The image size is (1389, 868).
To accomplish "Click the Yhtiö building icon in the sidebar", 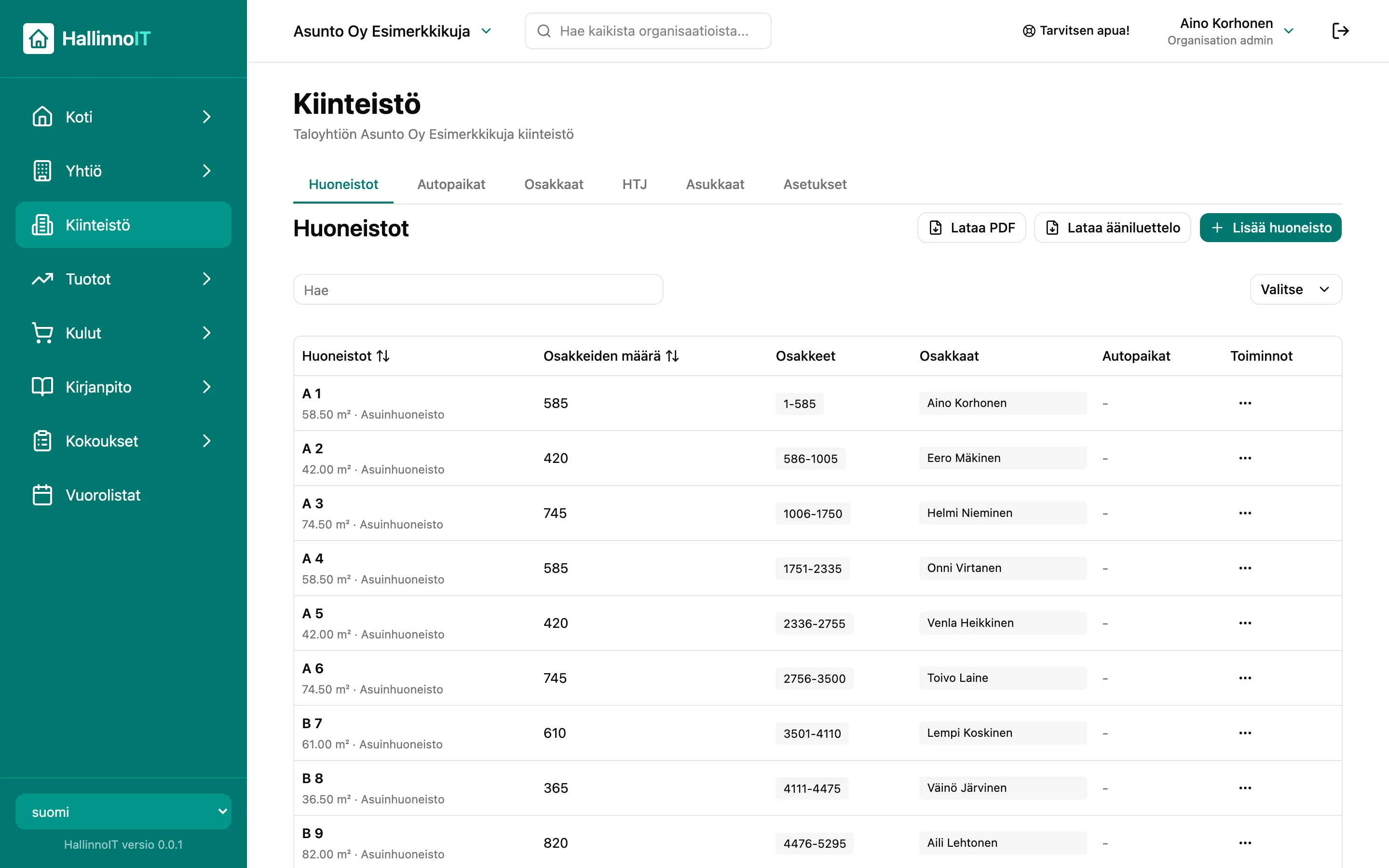I will pyautogui.click(x=42, y=171).
